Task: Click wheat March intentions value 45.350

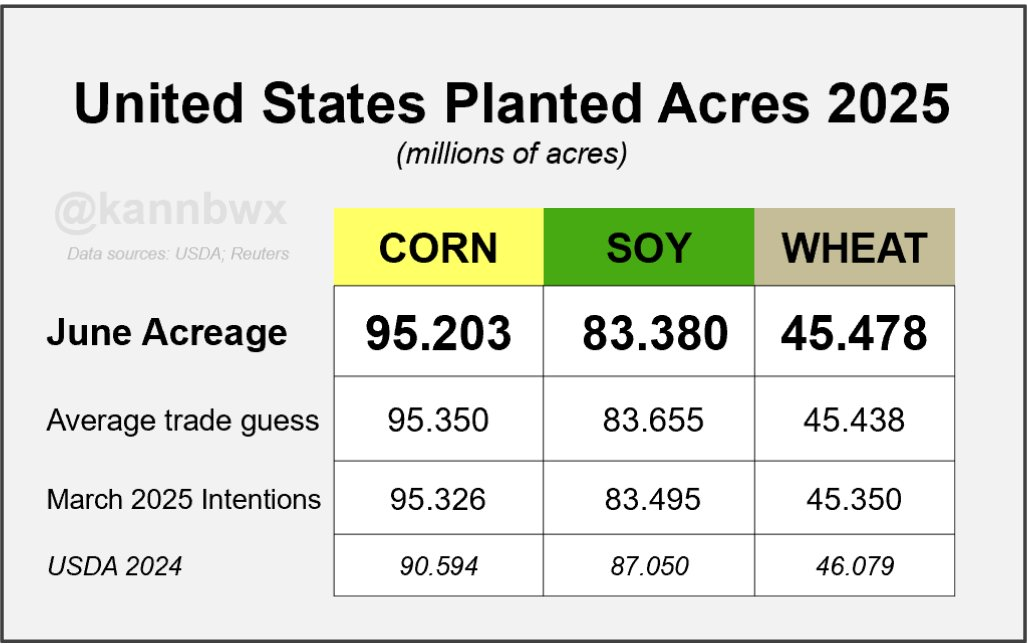Action: click(x=854, y=500)
